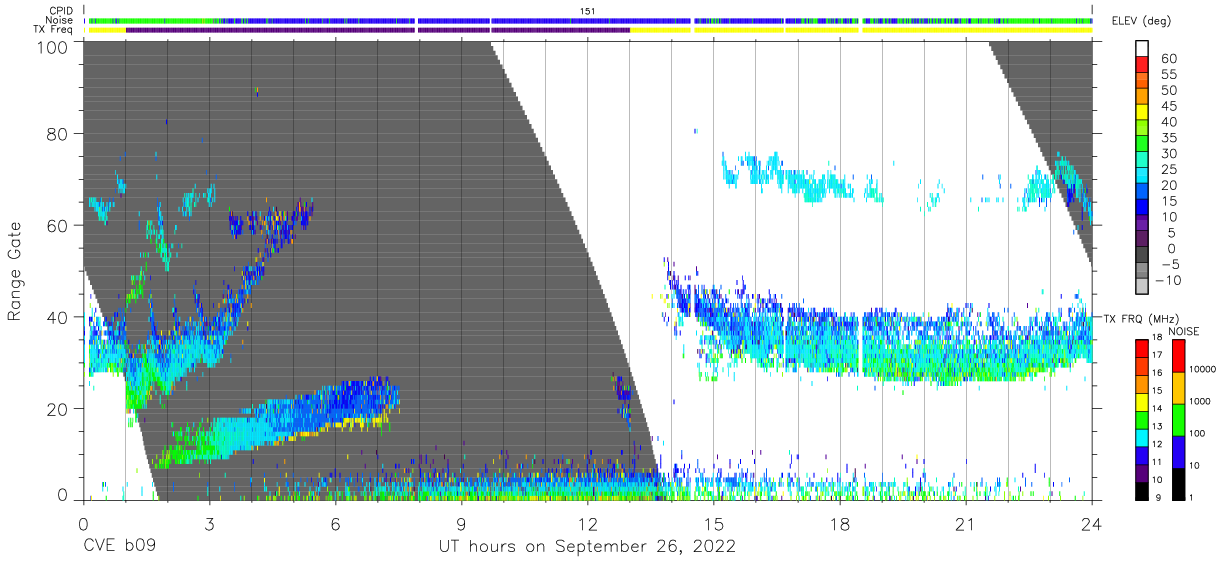Viewport: 1228px width, 567px height.
Task: Click the 9 tick on UT hours axis
Action: [x=461, y=524]
